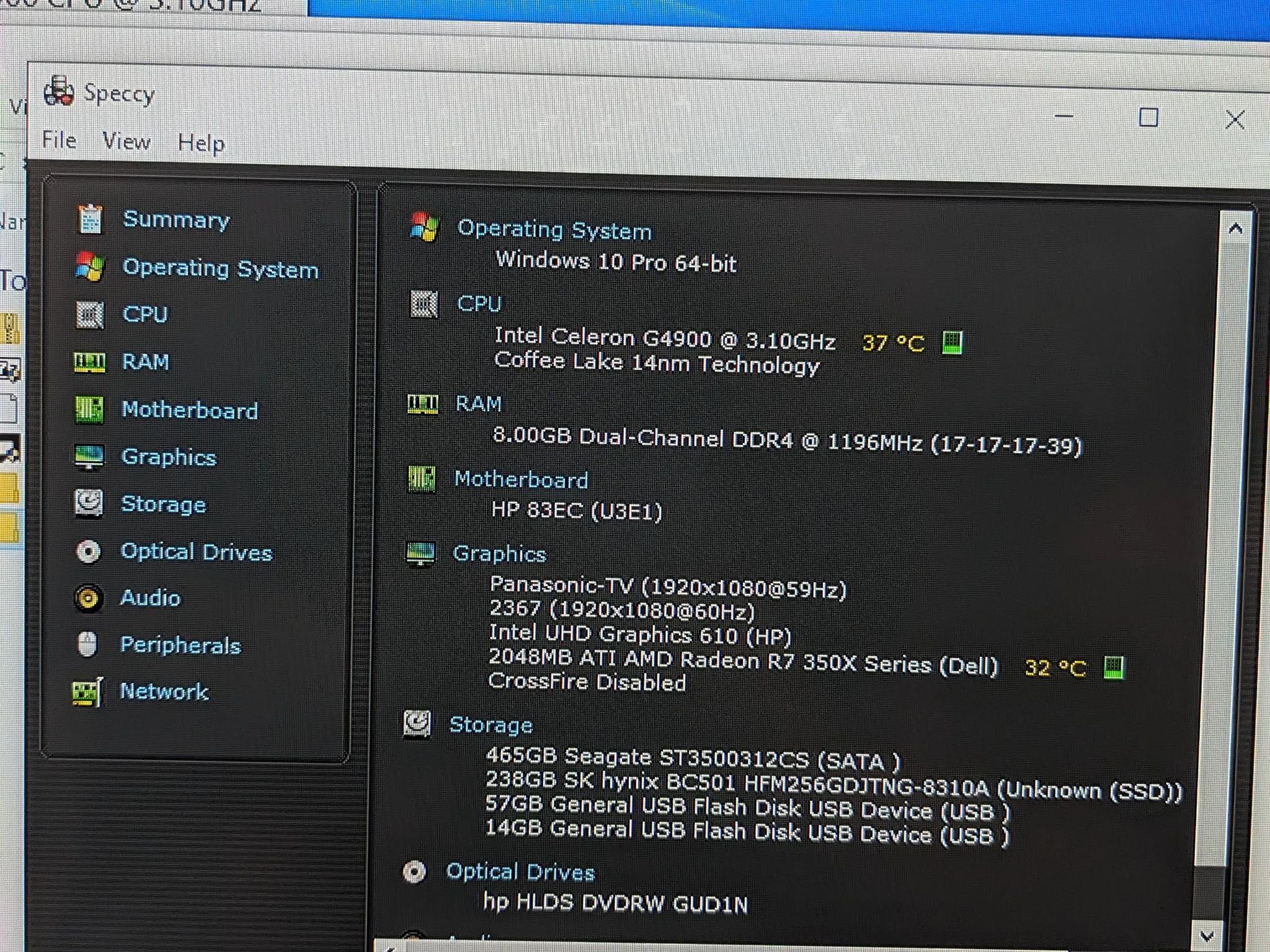Viewport: 1270px width, 952px height.
Task: Click the Storage hard disk icon in sidebar
Action: pyautogui.click(x=89, y=503)
